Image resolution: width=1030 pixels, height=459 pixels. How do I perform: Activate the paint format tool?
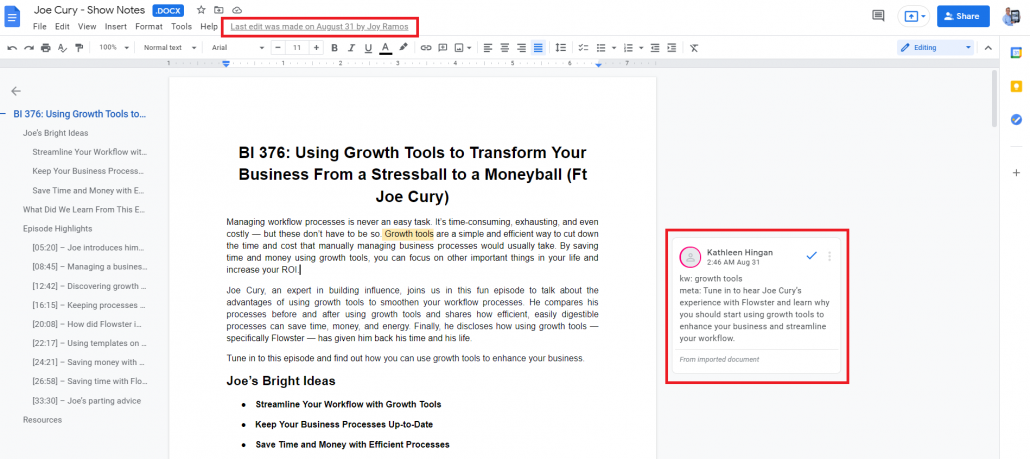pos(79,48)
